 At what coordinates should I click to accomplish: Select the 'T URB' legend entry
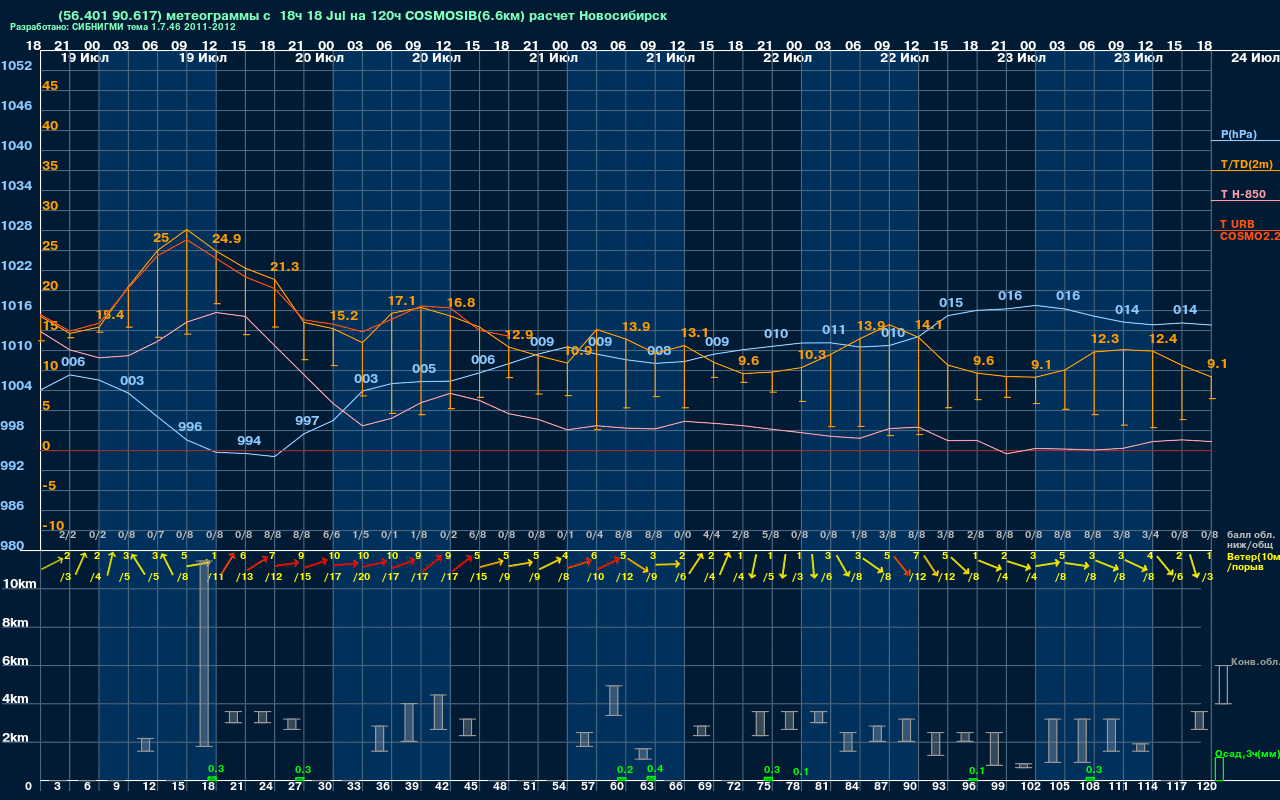tap(1237, 224)
